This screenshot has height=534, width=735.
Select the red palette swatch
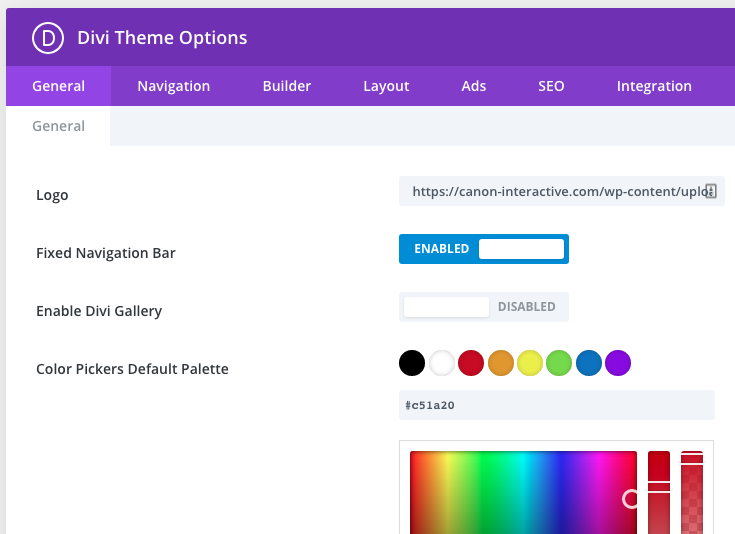point(471,363)
